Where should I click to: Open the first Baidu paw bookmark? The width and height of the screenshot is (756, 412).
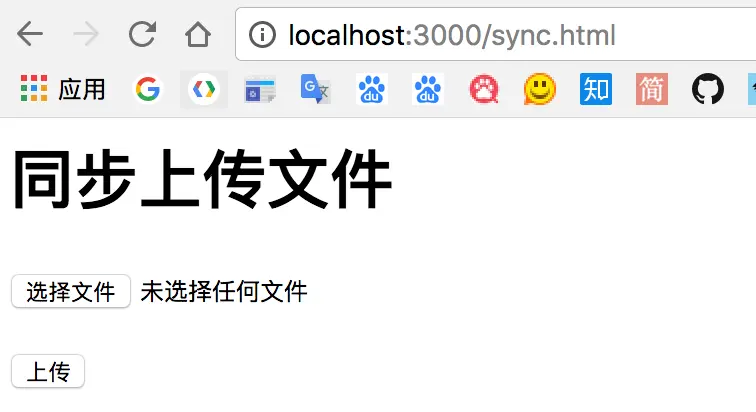[371, 89]
